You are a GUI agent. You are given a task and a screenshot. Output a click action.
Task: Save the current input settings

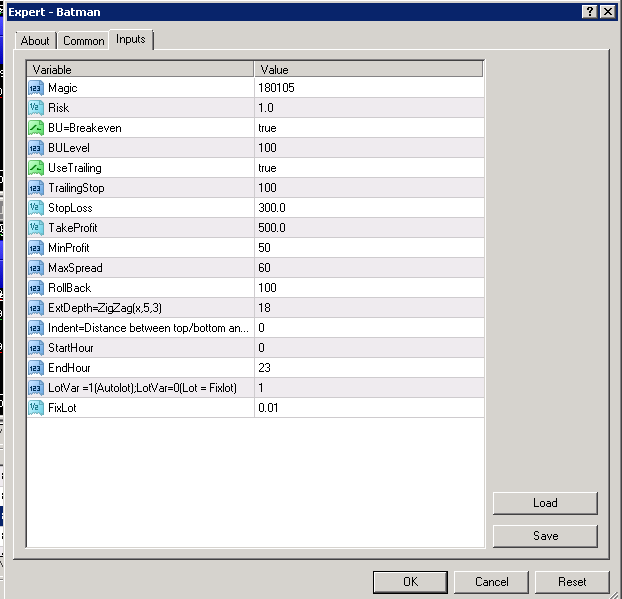point(545,536)
